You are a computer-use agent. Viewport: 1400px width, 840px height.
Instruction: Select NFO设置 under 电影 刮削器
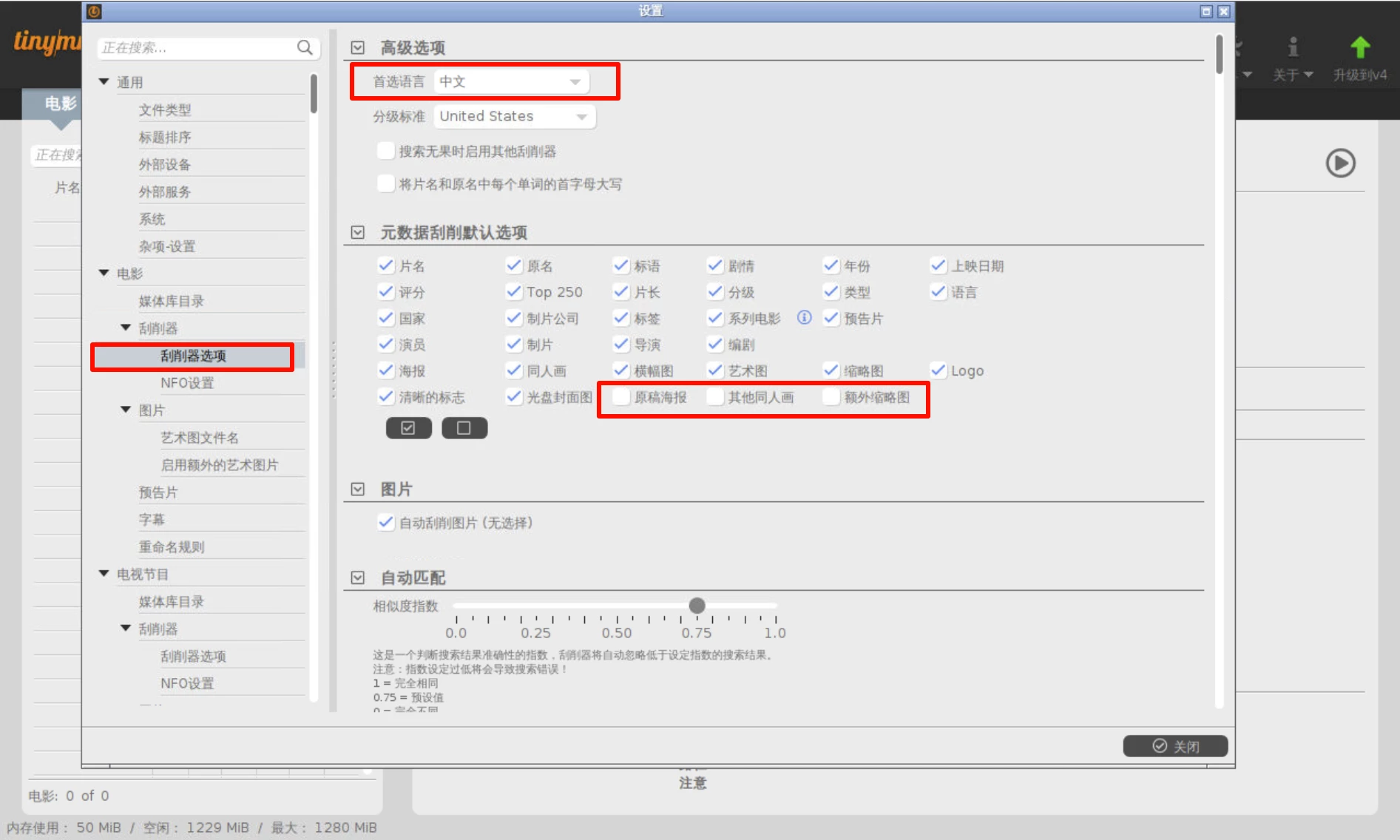pyautogui.click(x=187, y=383)
